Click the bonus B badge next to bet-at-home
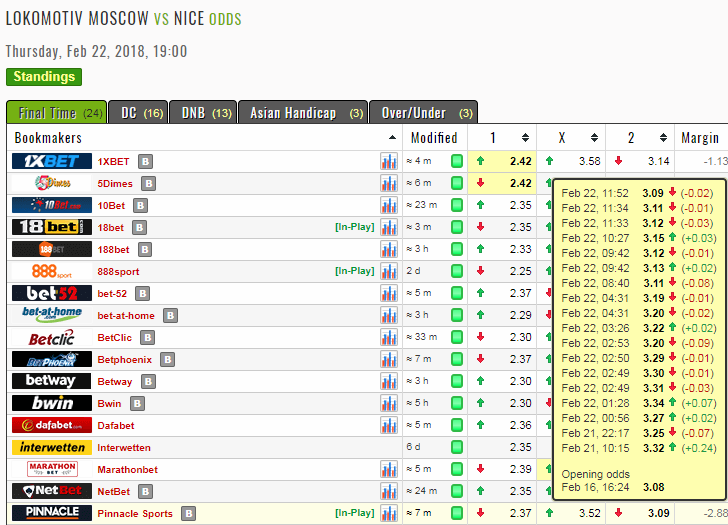Screen dimensions: 728x525 [170, 316]
